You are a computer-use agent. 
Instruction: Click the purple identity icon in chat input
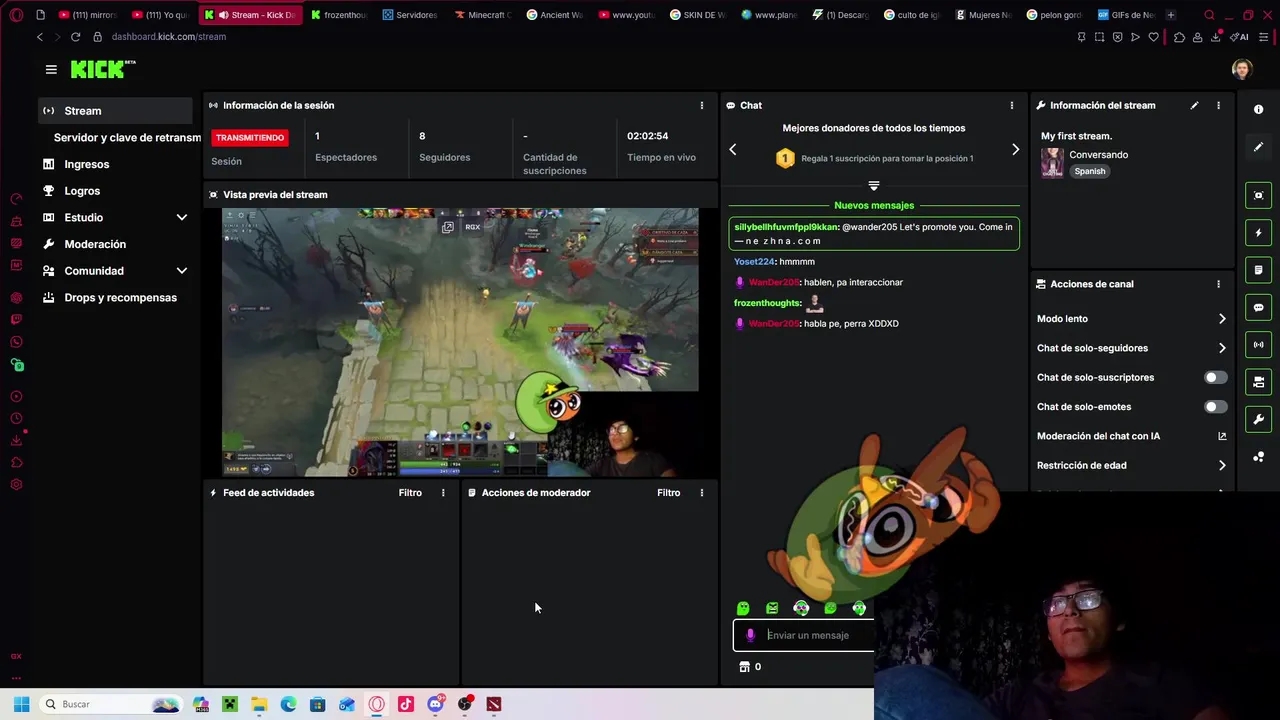(750, 635)
